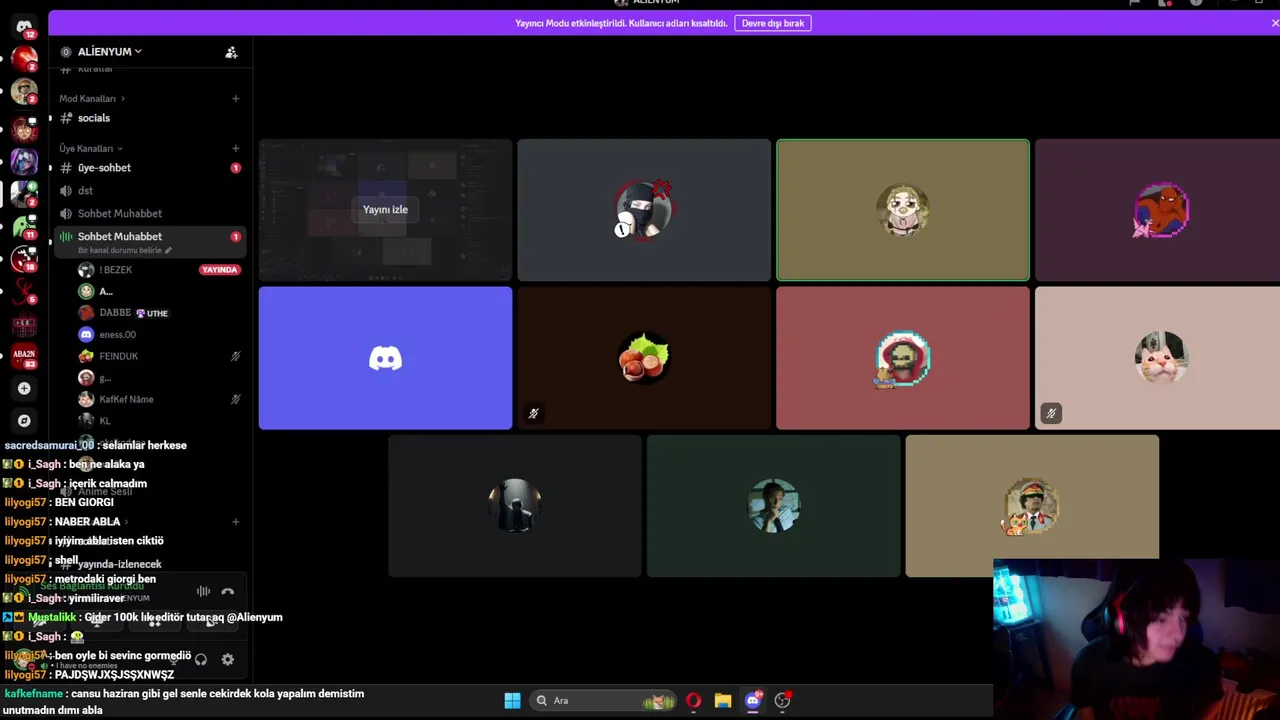This screenshot has height=720, width=1280.
Task: Click the kafkefname chat message
Action: click(x=184, y=702)
